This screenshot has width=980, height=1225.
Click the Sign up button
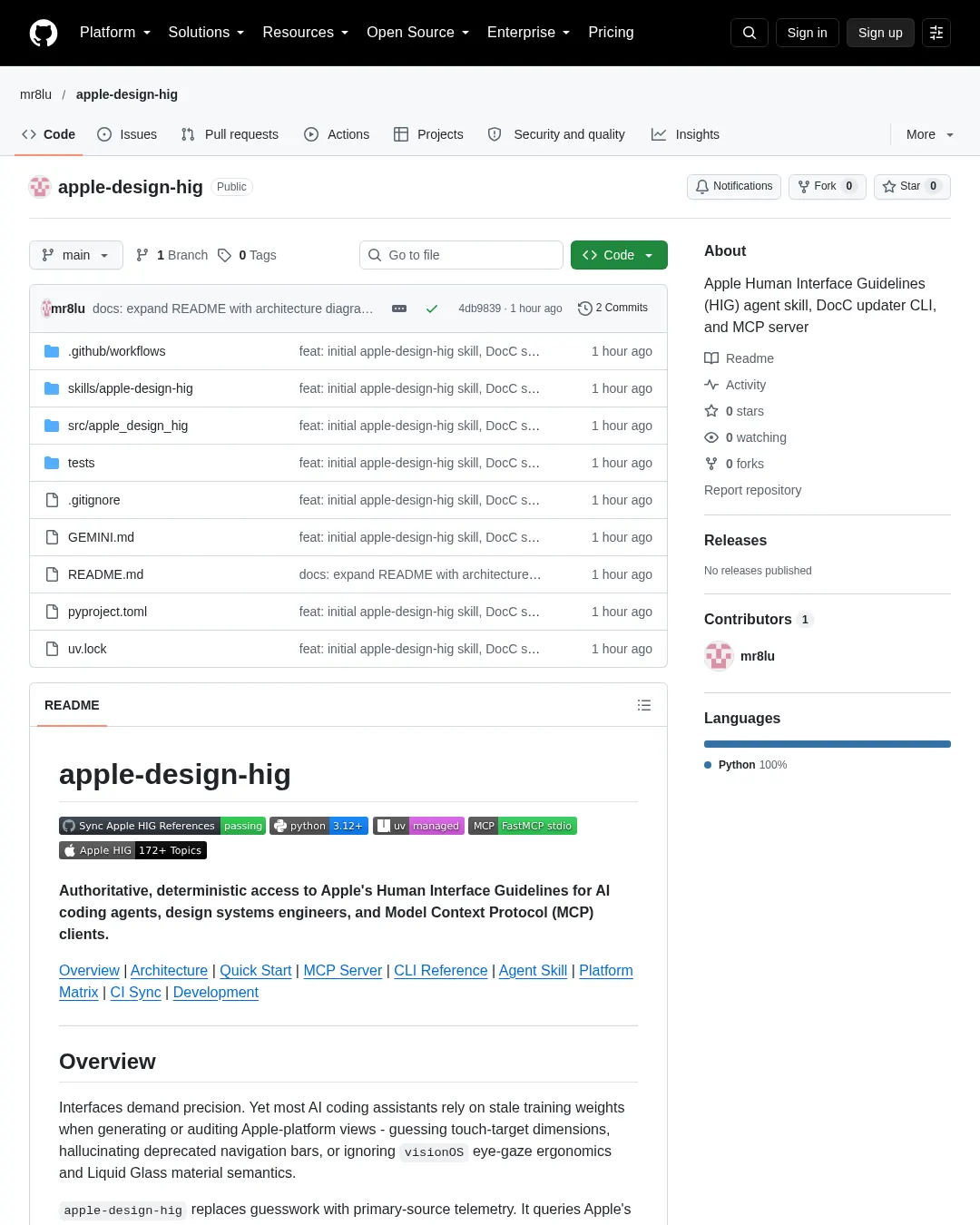[880, 33]
